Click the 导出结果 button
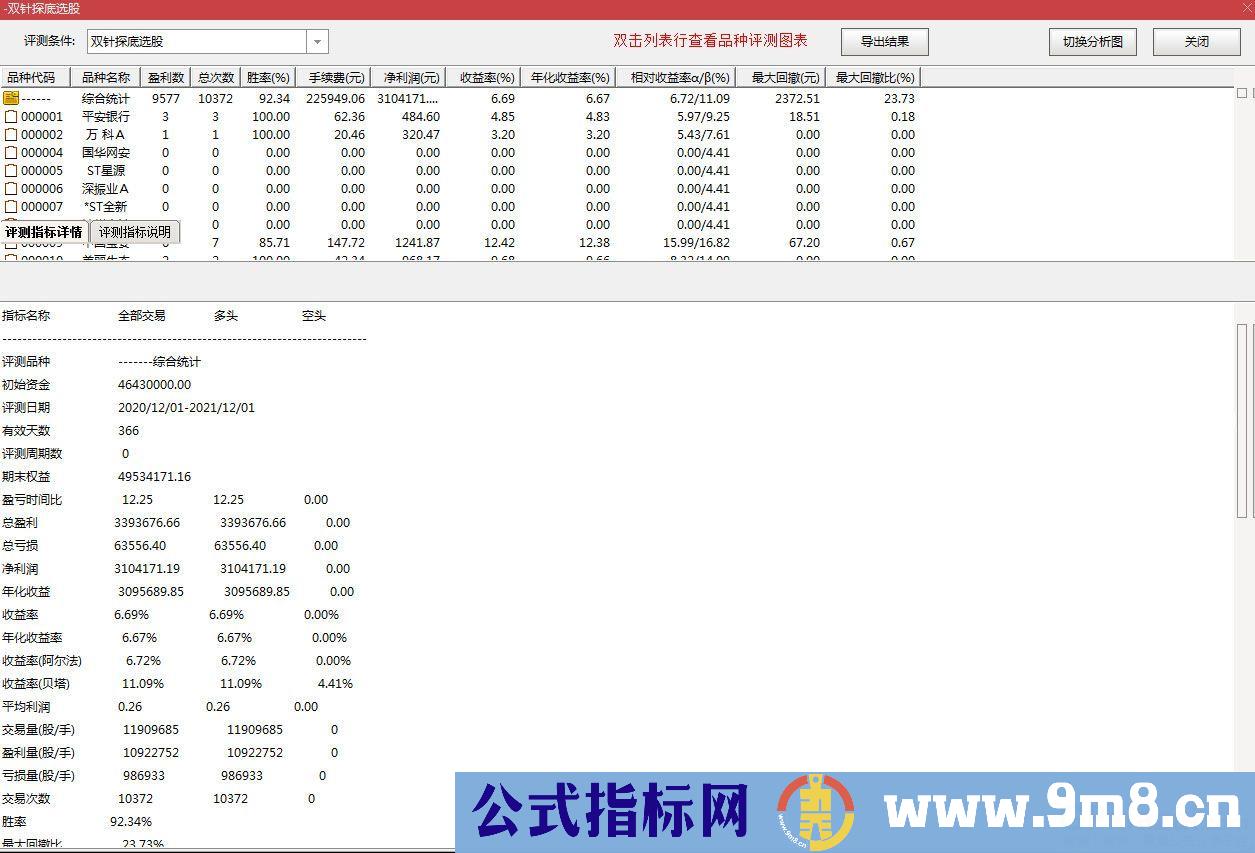This screenshot has height=853, width=1255. 884,42
